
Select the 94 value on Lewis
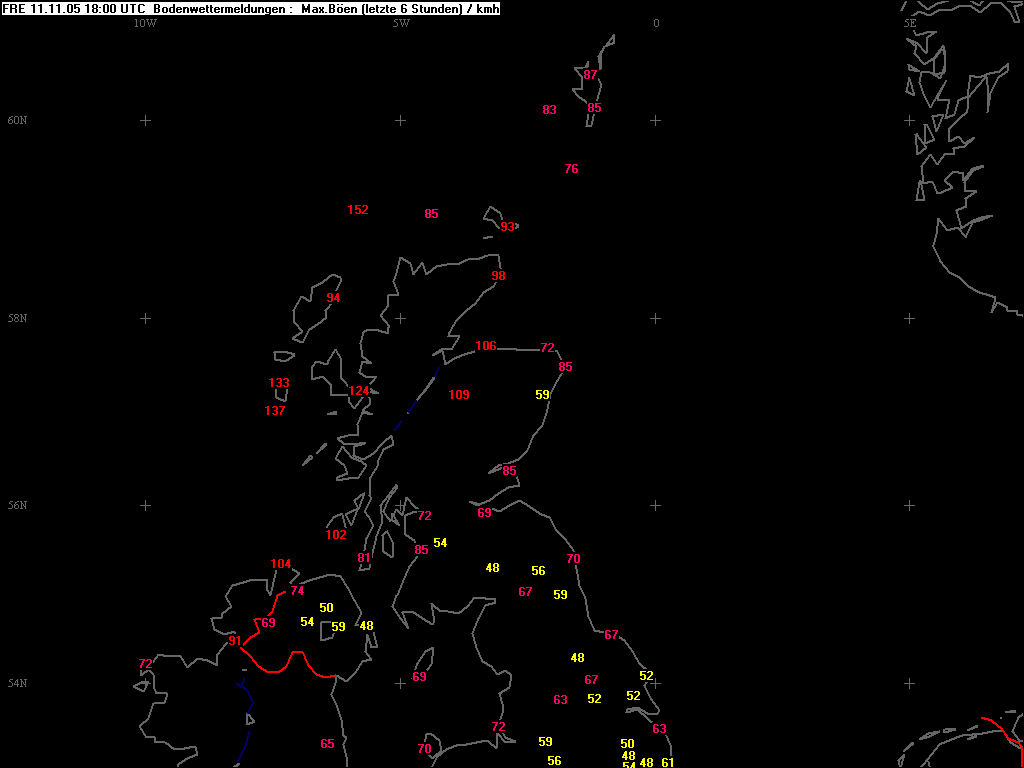(334, 298)
